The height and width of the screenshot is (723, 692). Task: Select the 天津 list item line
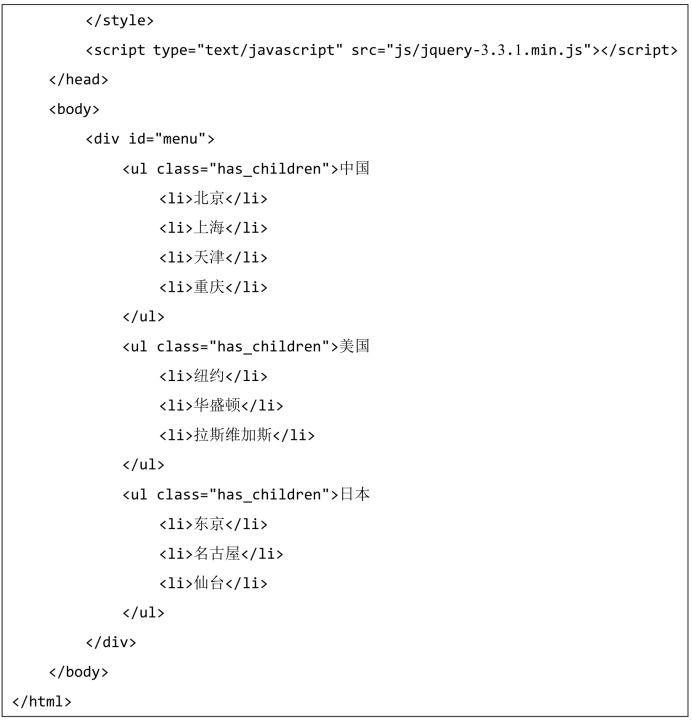(213, 257)
